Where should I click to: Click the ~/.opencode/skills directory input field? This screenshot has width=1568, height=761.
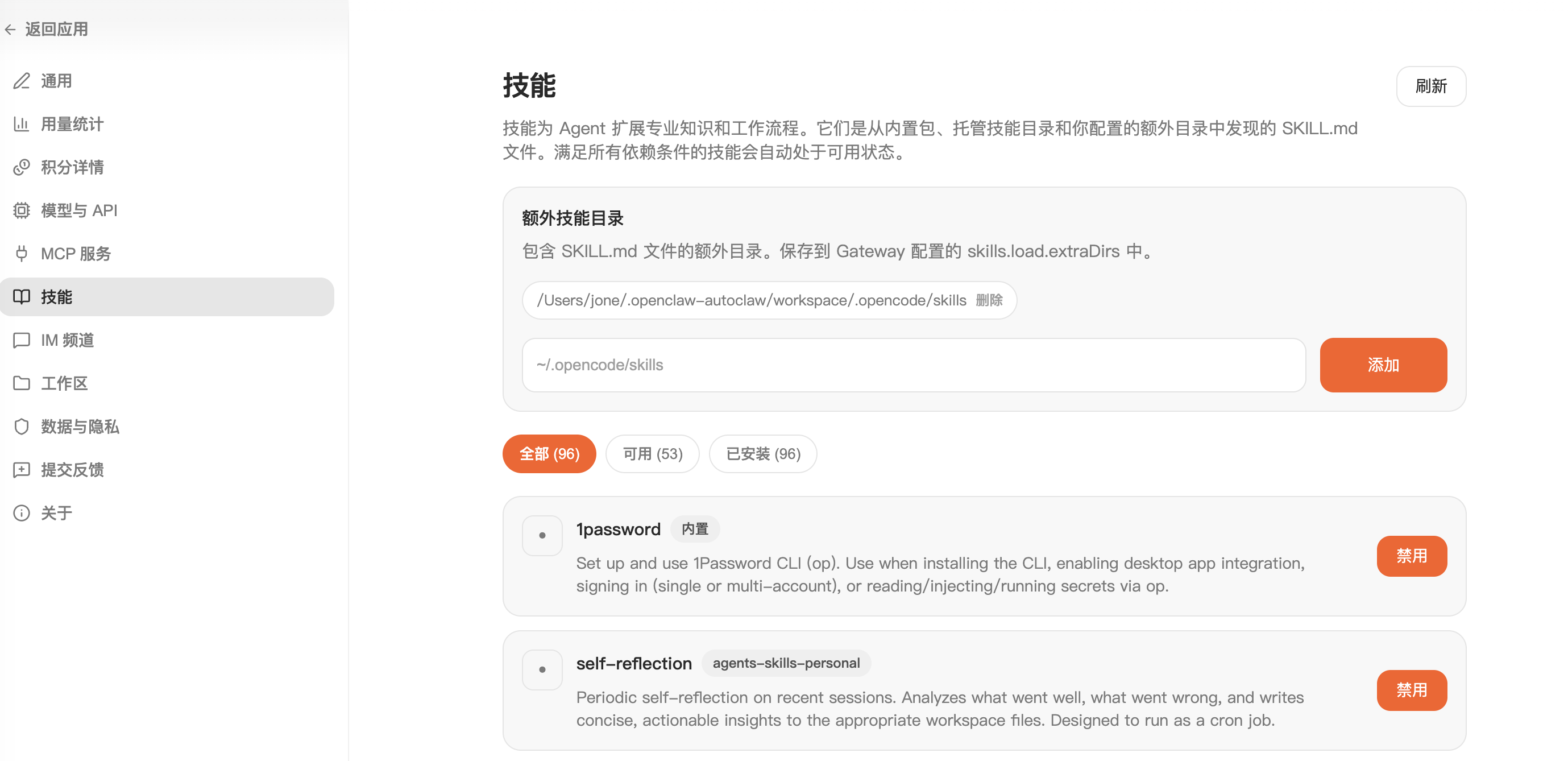(913, 365)
